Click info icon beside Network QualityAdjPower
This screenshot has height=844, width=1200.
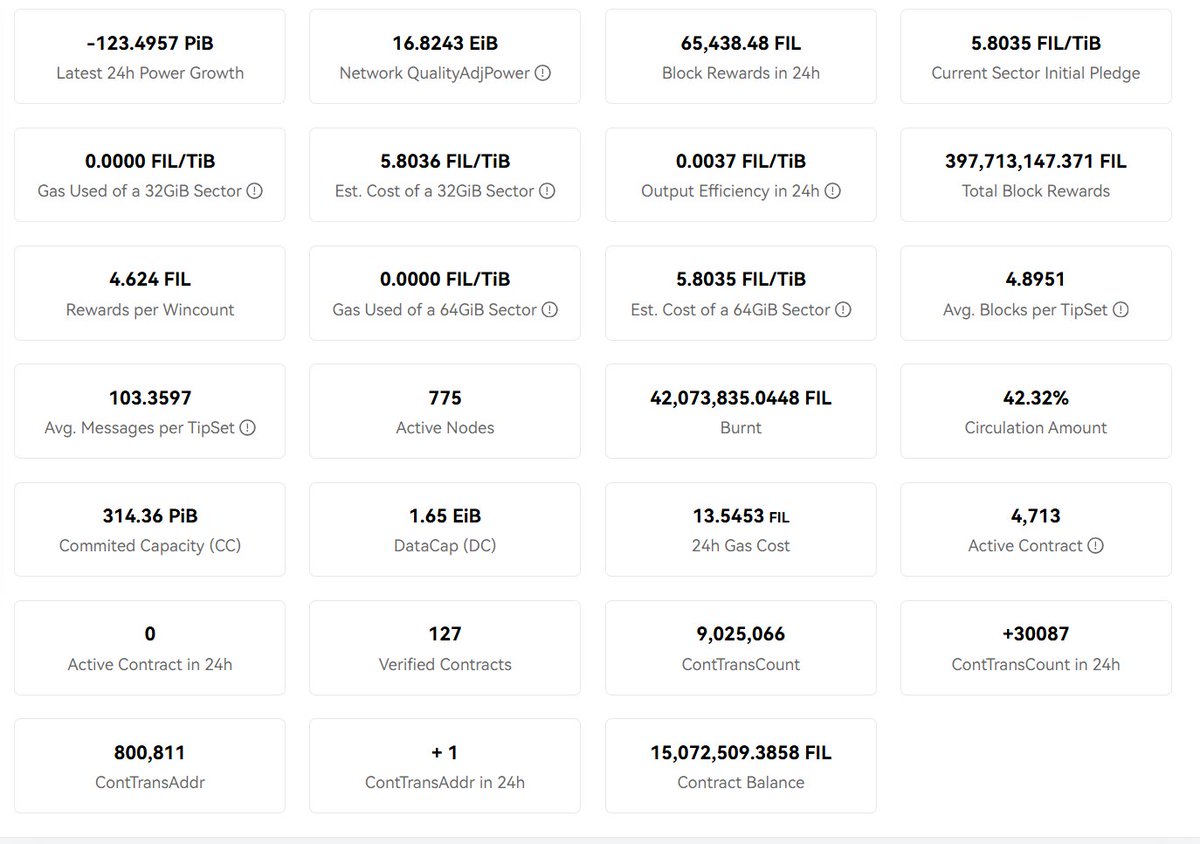click(543, 73)
